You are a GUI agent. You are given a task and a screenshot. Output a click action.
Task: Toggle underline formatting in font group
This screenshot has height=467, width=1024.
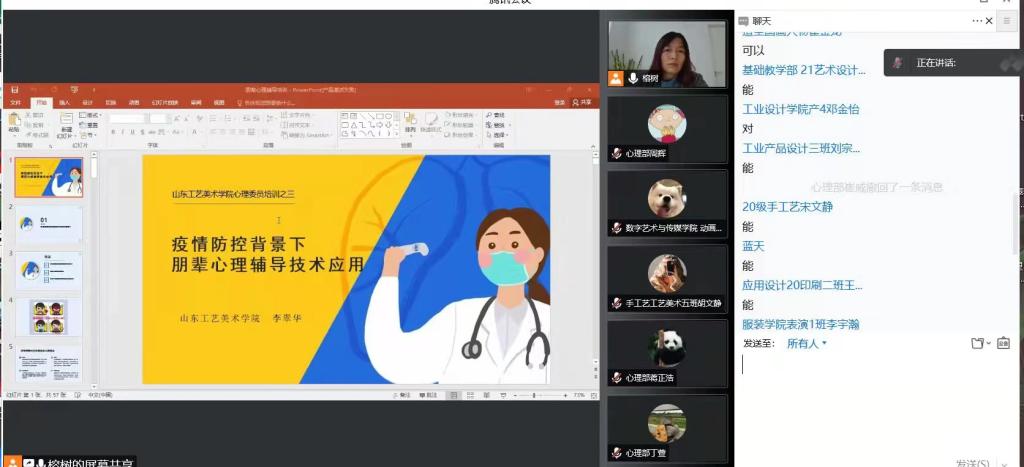pyautogui.click(x=134, y=132)
